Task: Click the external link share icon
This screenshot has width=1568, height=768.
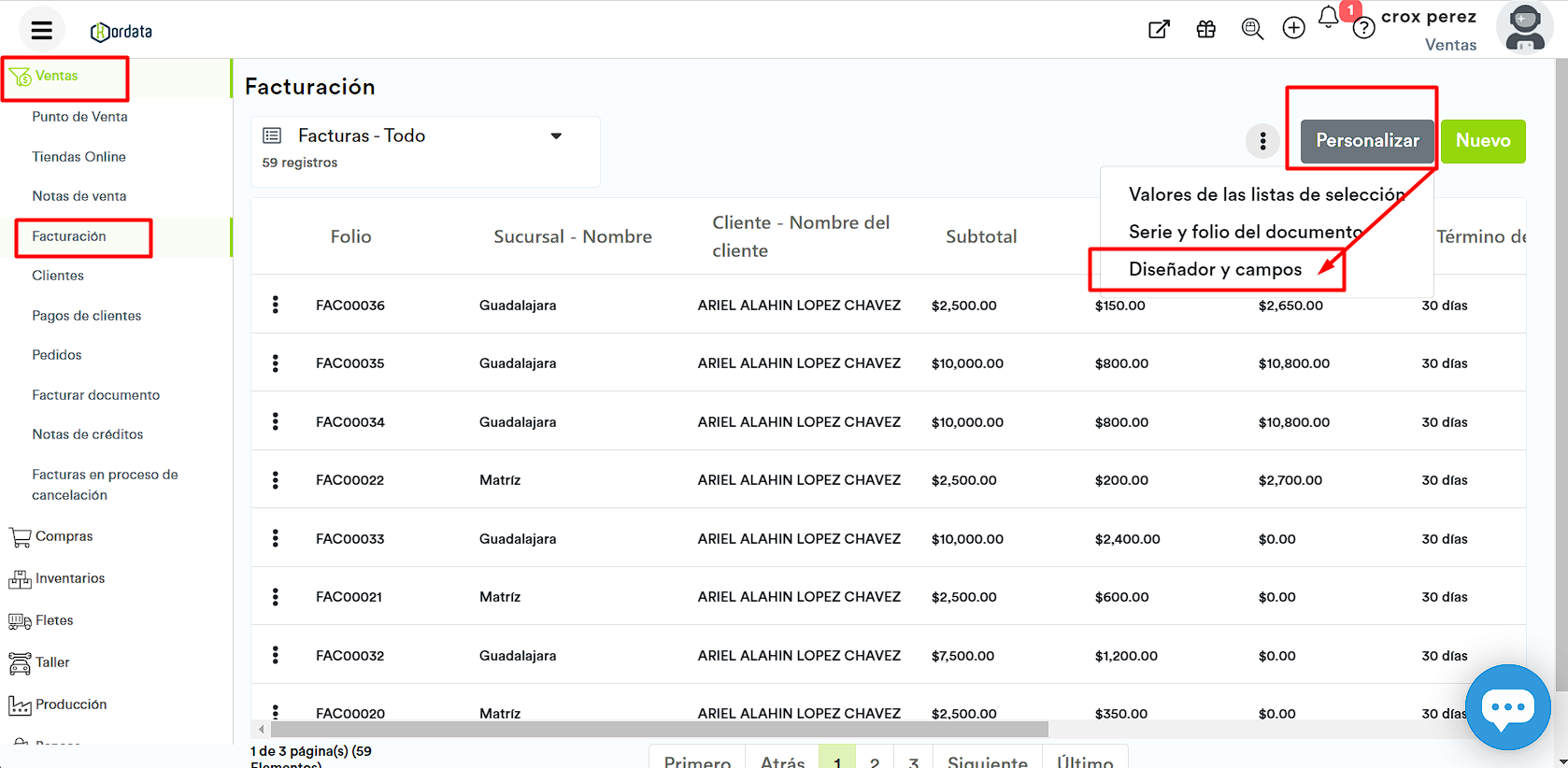Action: pyautogui.click(x=1159, y=29)
